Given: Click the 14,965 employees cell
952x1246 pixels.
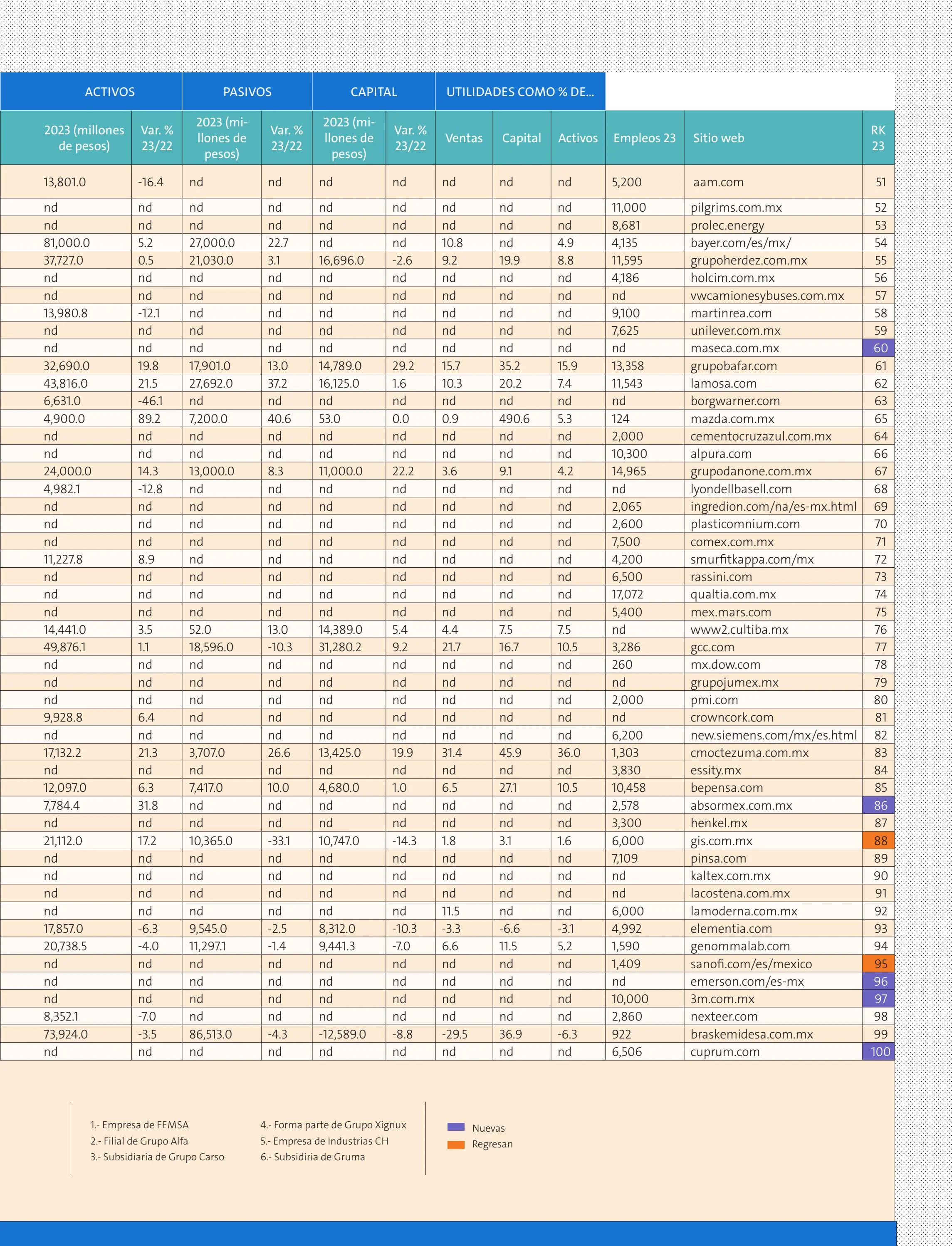Looking at the screenshot, I should pyautogui.click(x=629, y=472).
